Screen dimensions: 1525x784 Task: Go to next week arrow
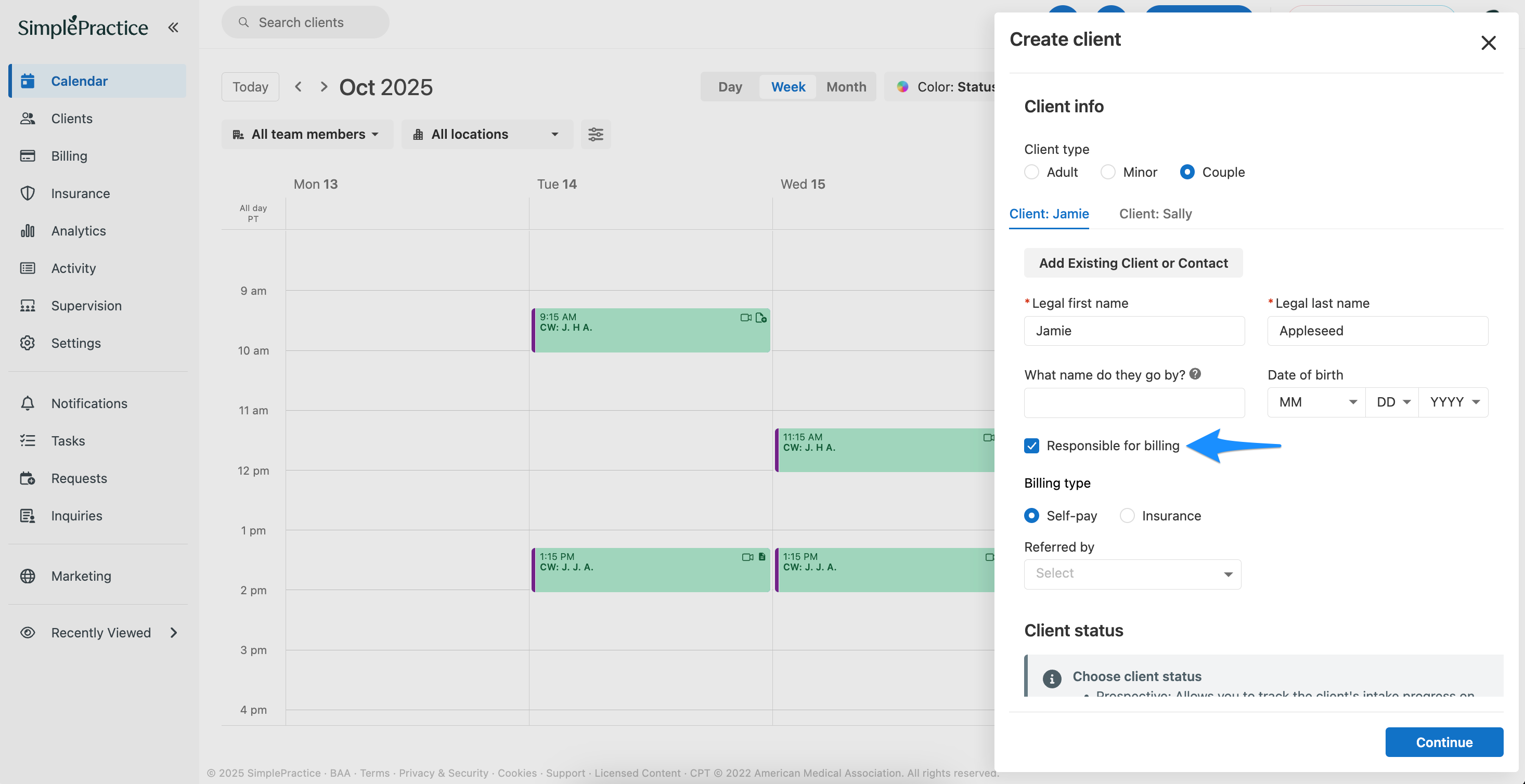(323, 86)
